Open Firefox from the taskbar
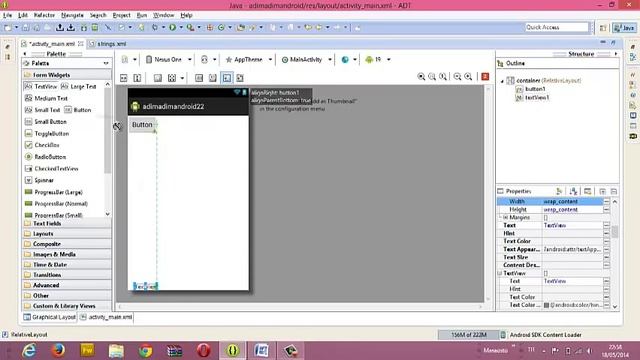The width and height of the screenshot is (640, 360). 58,351
